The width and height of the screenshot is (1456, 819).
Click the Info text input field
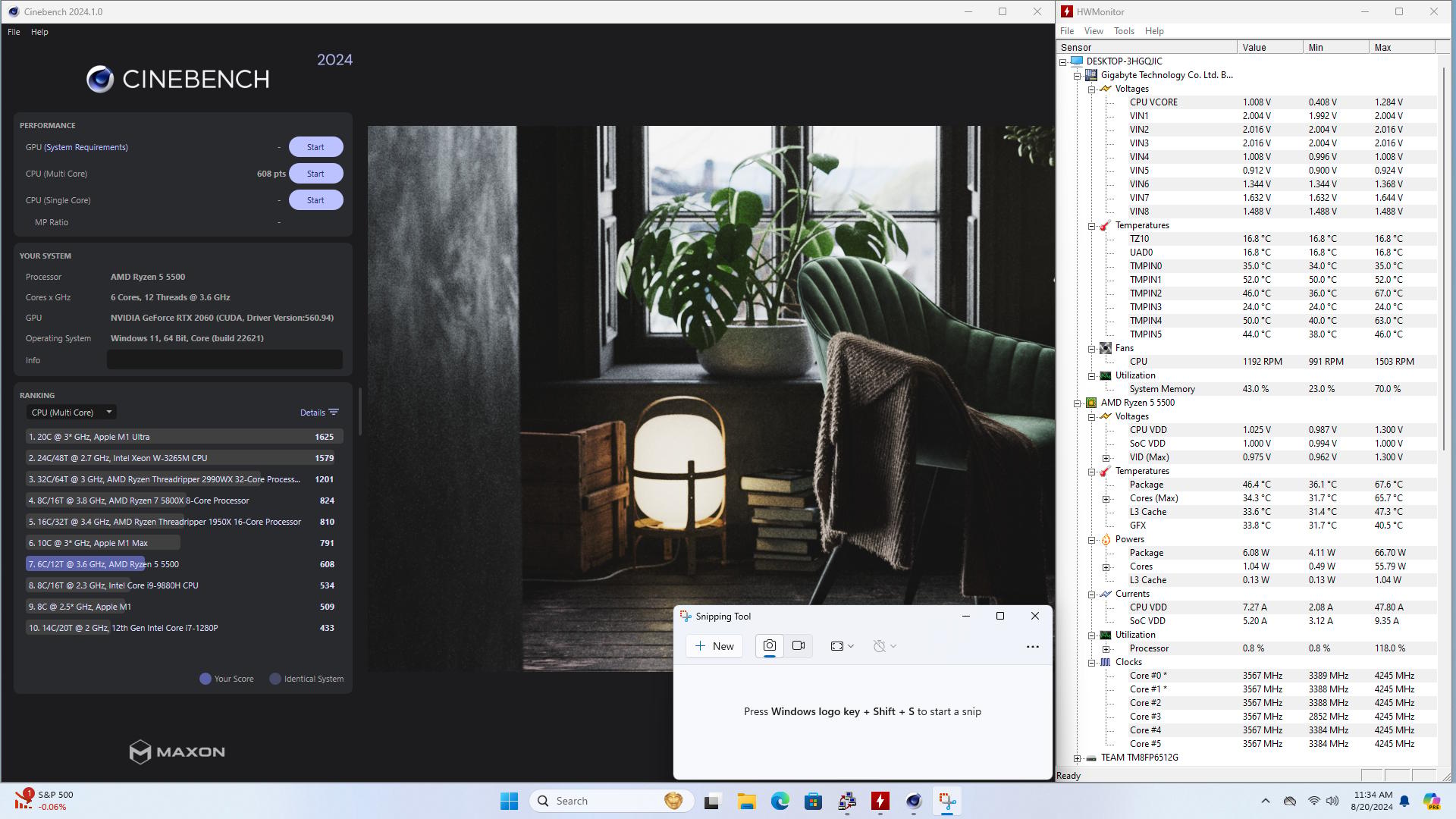click(x=224, y=360)
